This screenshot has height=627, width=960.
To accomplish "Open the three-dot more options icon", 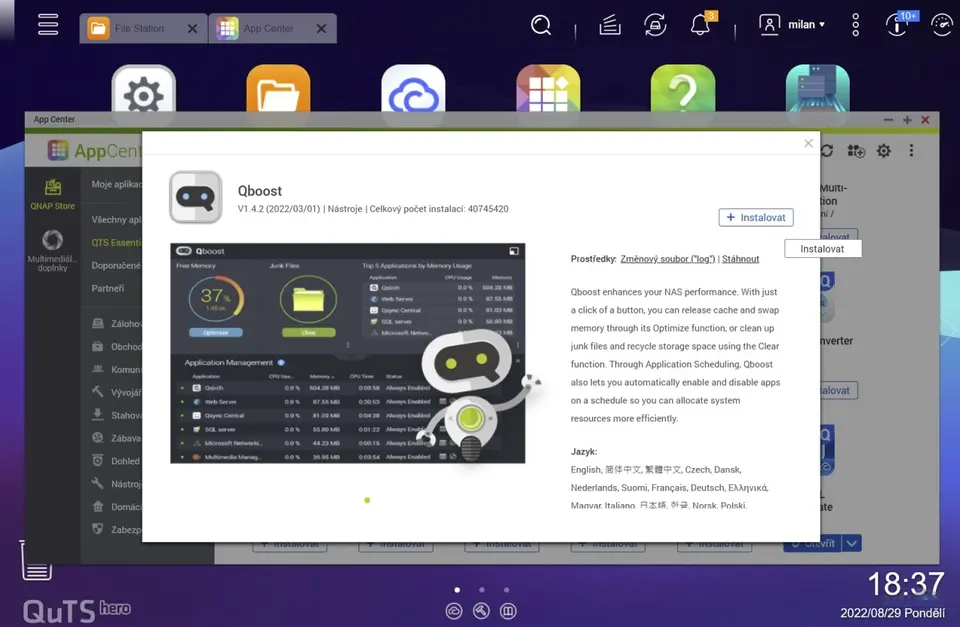I will pyautogui.click(x=855, y=25).
